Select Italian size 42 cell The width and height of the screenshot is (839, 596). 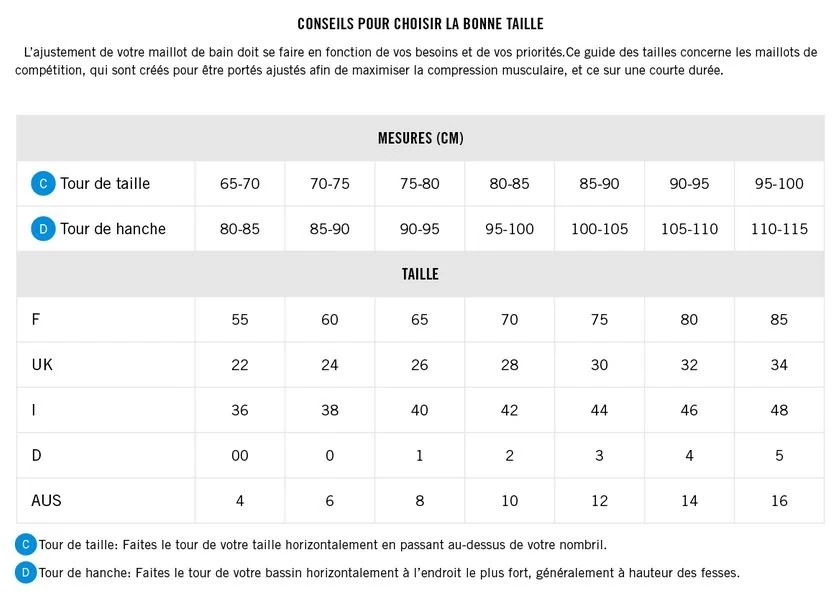click(509, 410)
